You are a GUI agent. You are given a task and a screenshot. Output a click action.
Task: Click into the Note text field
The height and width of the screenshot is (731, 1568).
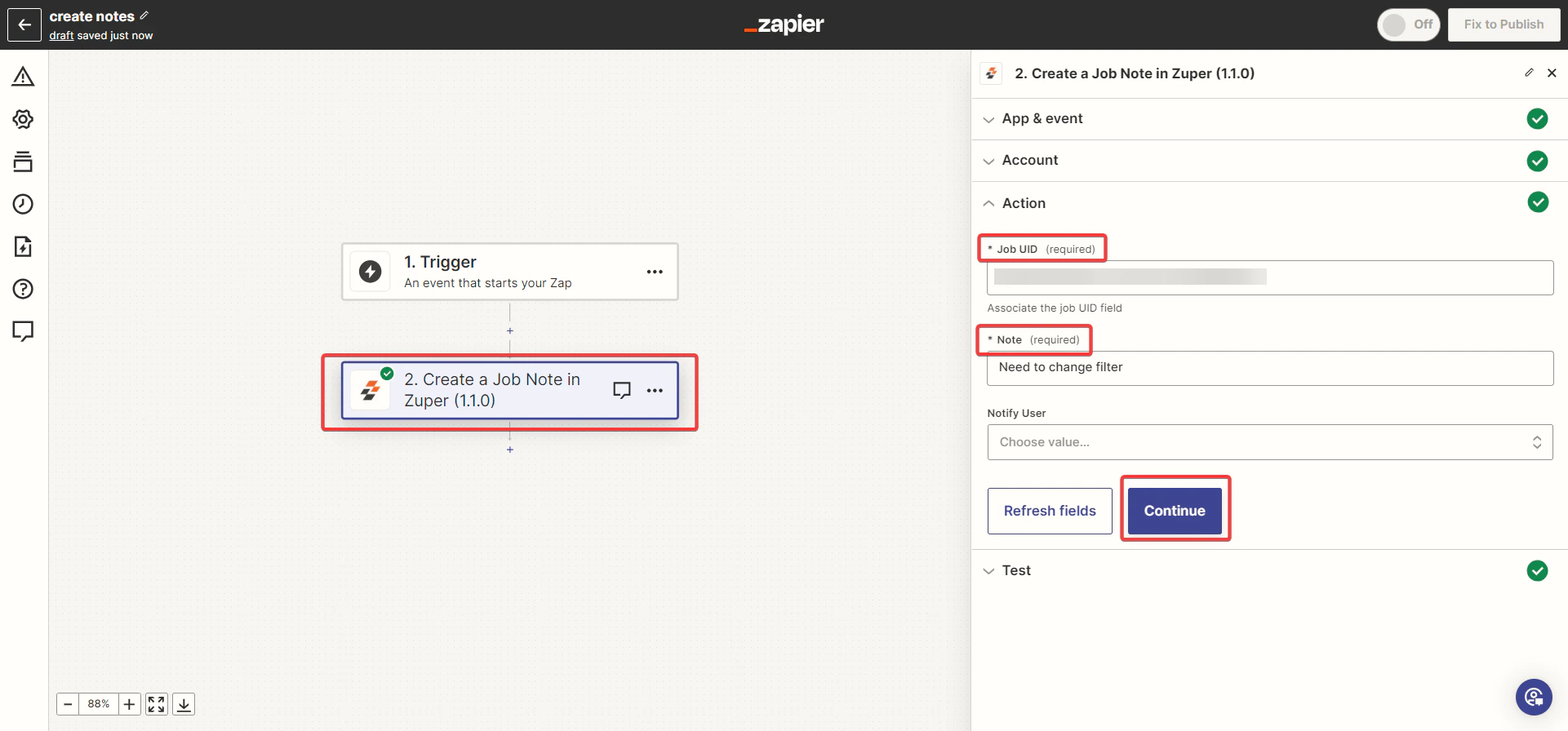[1270, 368]
